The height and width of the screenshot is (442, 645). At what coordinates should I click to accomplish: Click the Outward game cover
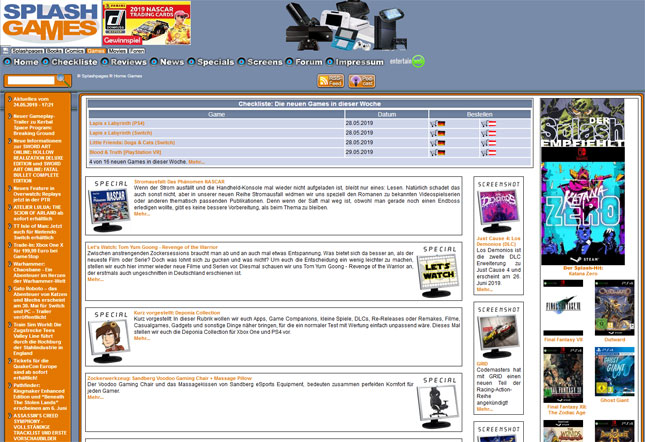[x=615, y=308]
